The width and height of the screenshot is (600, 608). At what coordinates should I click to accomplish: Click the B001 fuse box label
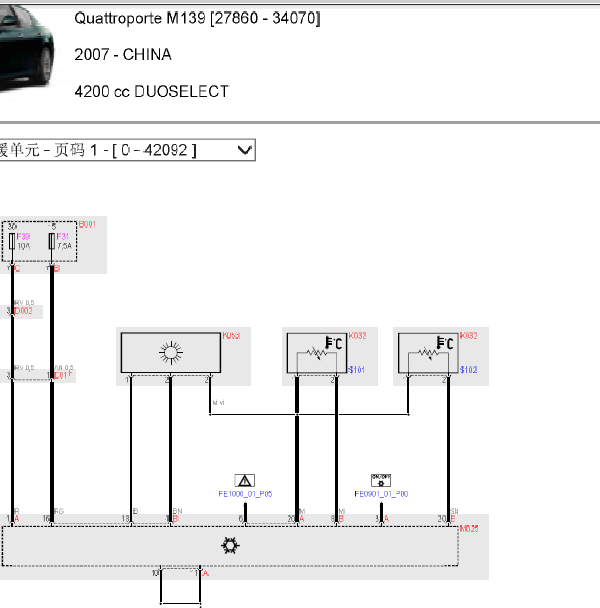point(87,225)
